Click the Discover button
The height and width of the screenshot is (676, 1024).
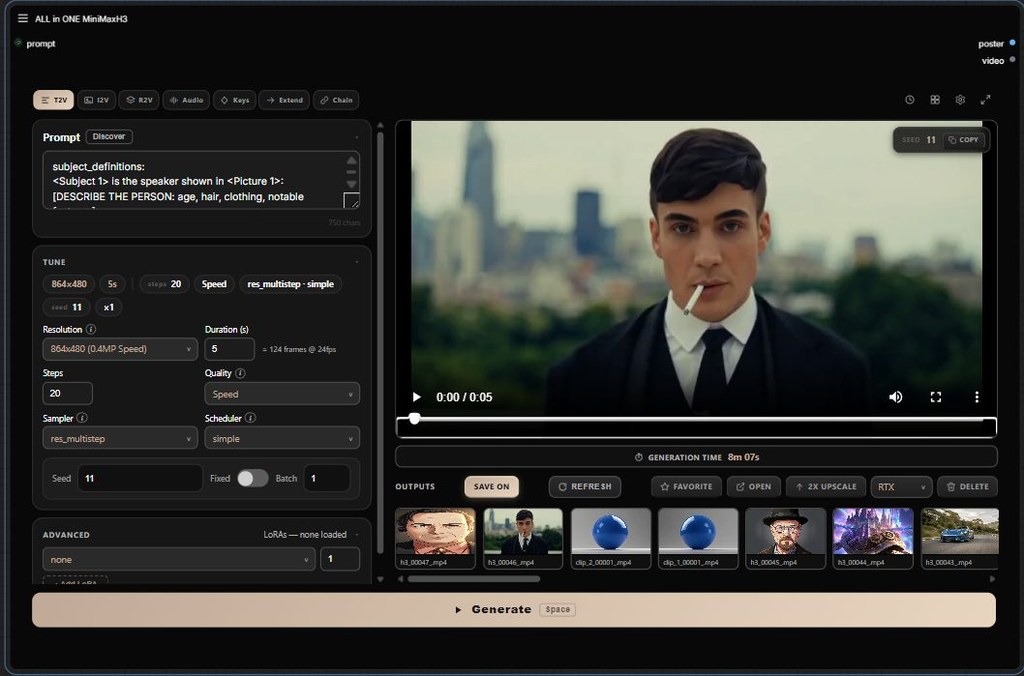(109, 137)
